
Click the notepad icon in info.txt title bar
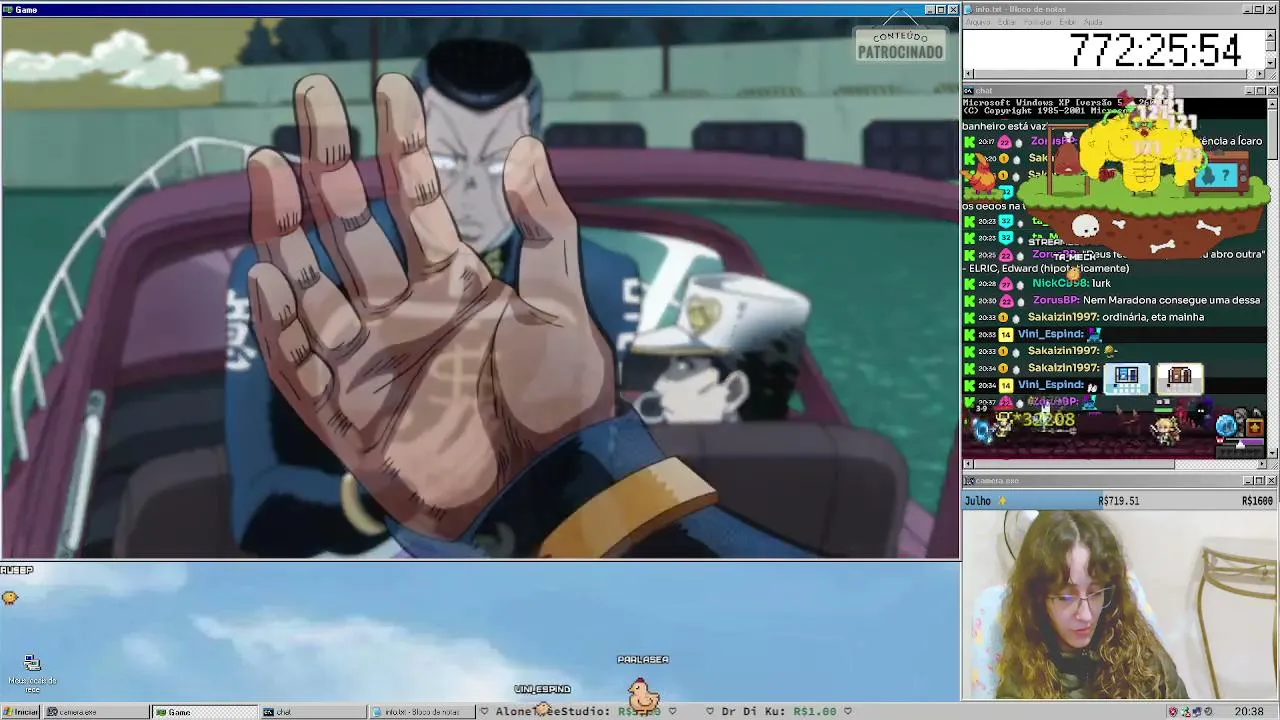pos(969,10)
